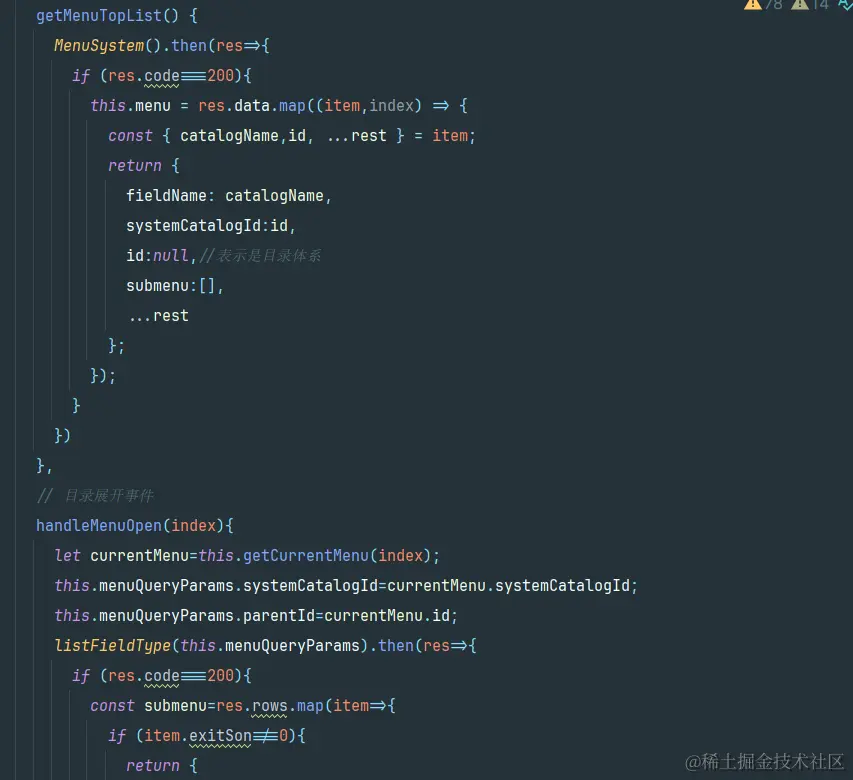Select the this.menu assignment target
Viewport: 853px width, 780px height.
pos(131,106)
